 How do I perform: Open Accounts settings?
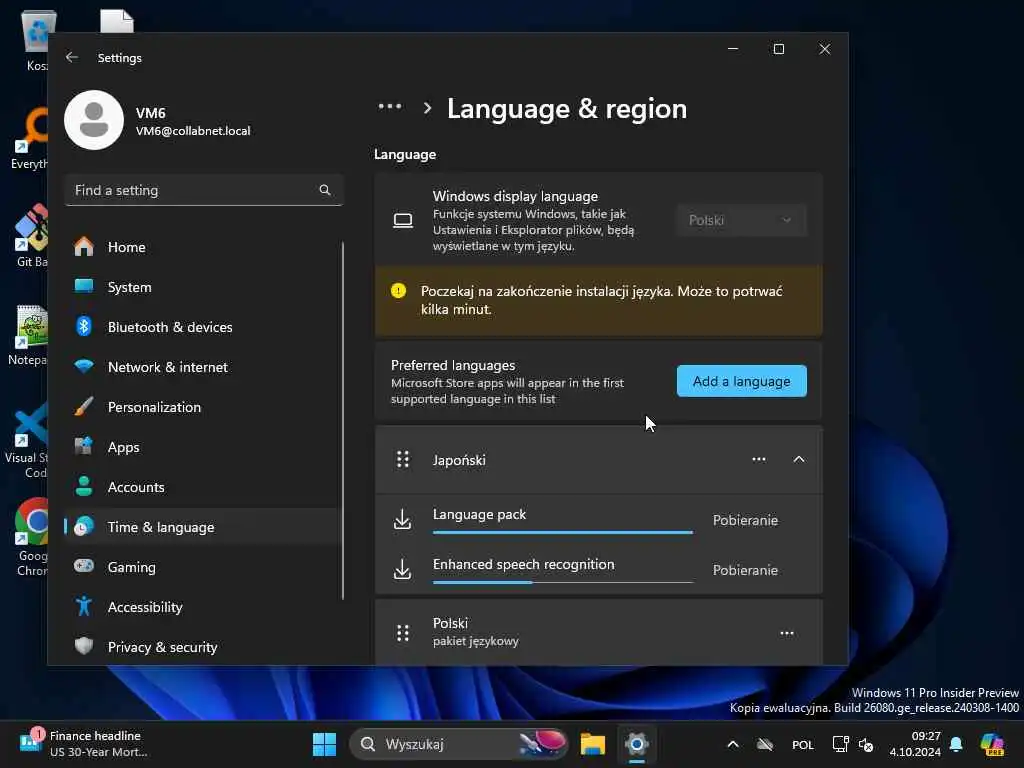203,487
